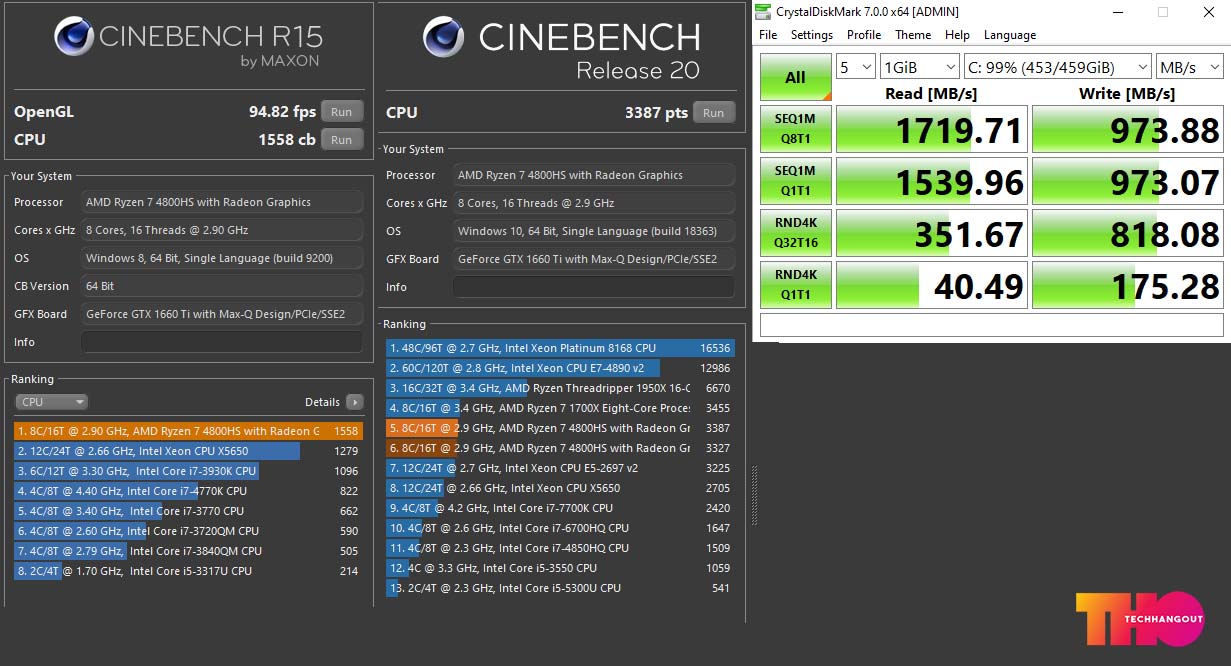Run the OpenGL benchmark in Cinebench R15
Image resolution: width=1231 pixels, height=666 pixels.
(x=342, y=112)
